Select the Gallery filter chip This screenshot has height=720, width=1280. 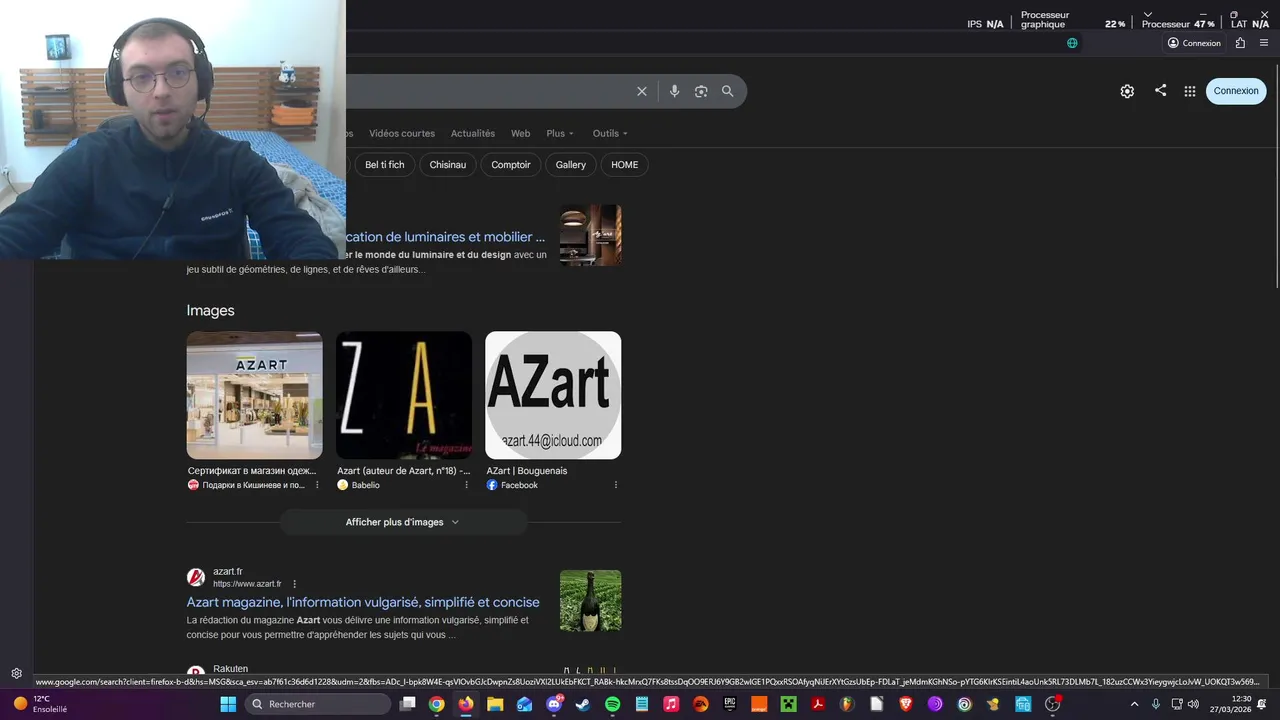coord(571,165)
